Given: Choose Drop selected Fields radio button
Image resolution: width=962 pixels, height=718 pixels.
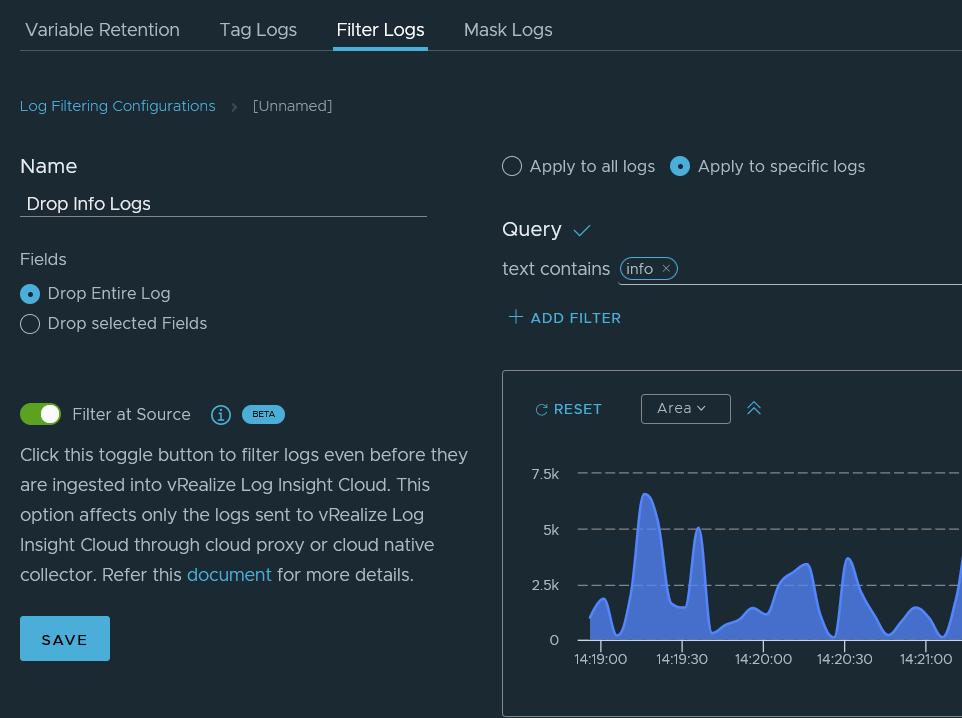Looking at the screenshot, I should click(x=30, y=323).
